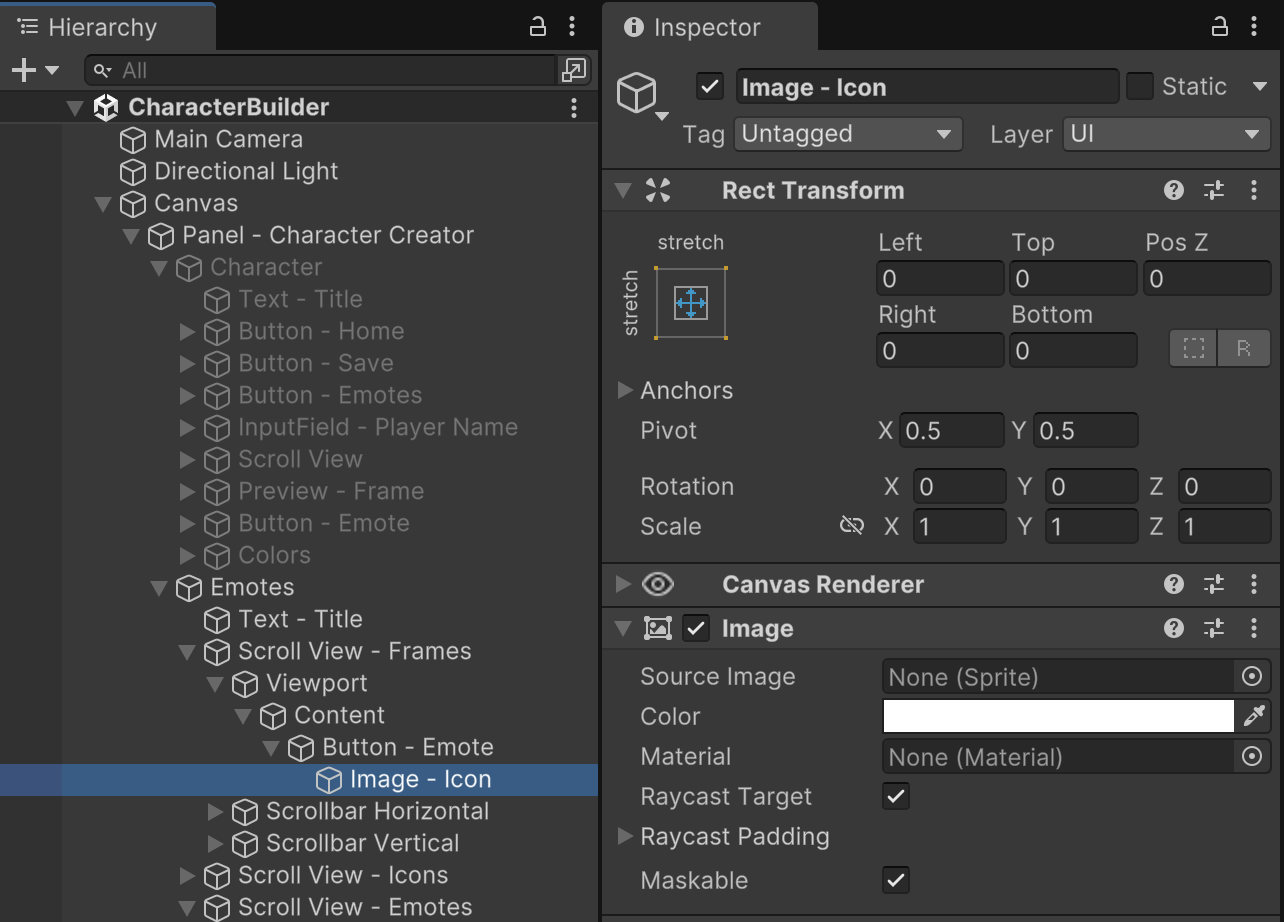Pick color with the eyedropper icon

1254,716
